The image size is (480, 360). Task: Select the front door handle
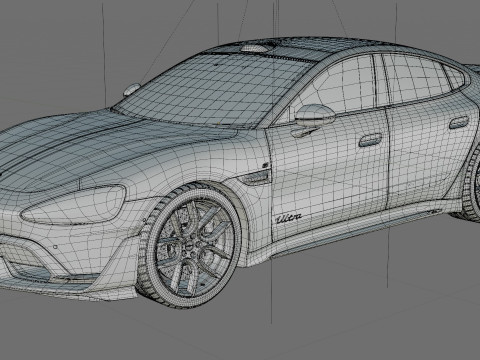(370, 140)
